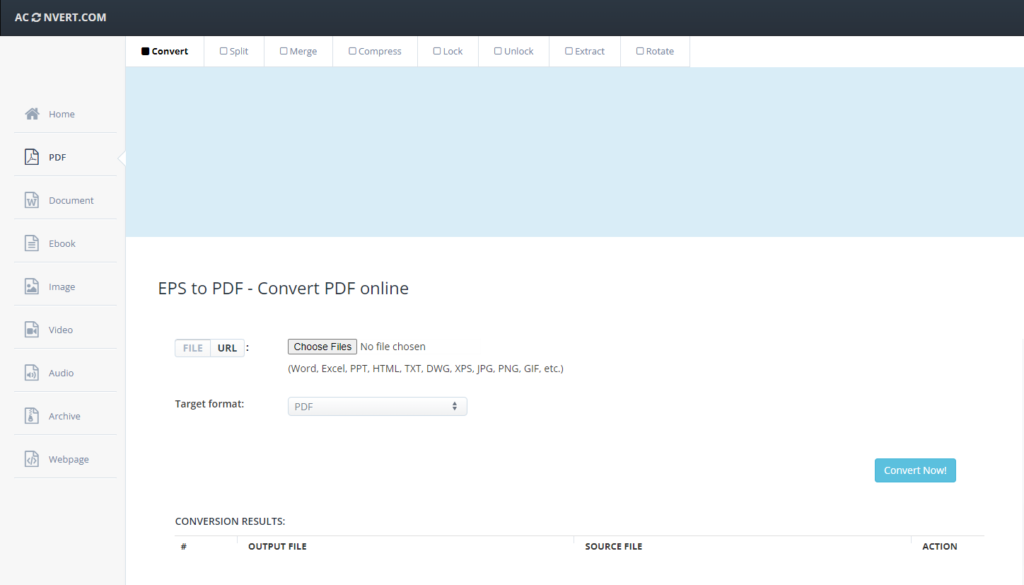Open the Image icon in sidebar

(32, 287)
